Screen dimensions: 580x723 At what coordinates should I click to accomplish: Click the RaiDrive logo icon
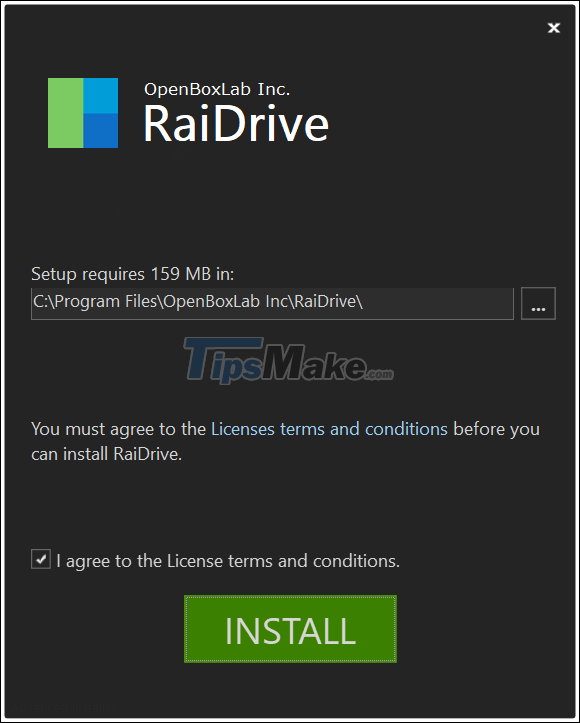click(83, 113)
